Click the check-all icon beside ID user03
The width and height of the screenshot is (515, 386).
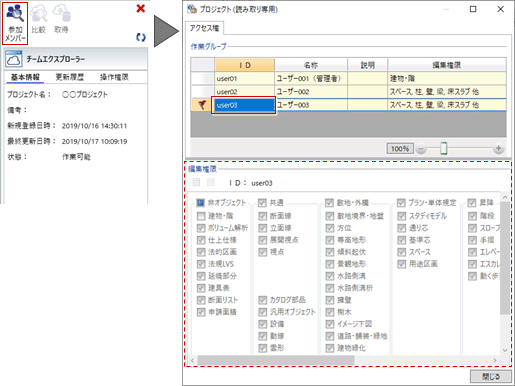(196, 182)
